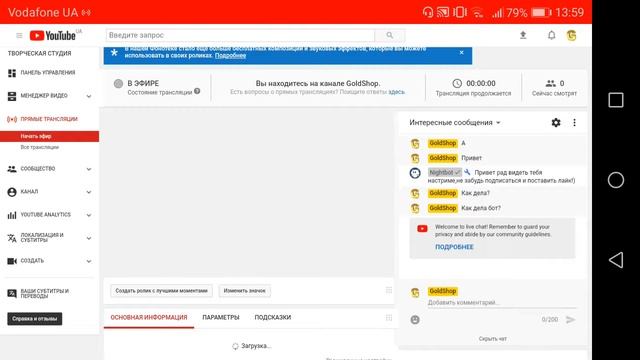
Task: Click the search magnifier button
Action: pyautogui.click(x=390, y=36)
